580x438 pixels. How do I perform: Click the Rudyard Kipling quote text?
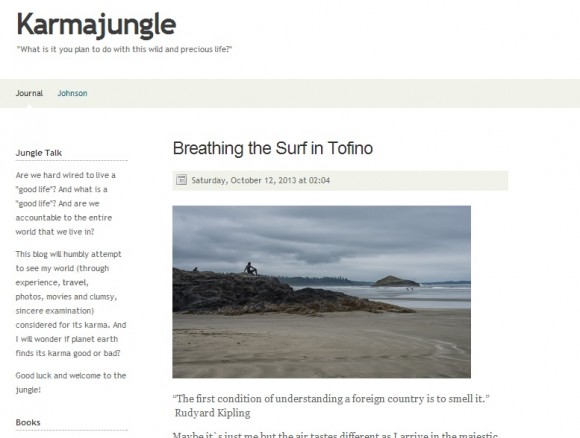(x=331, y=399)
